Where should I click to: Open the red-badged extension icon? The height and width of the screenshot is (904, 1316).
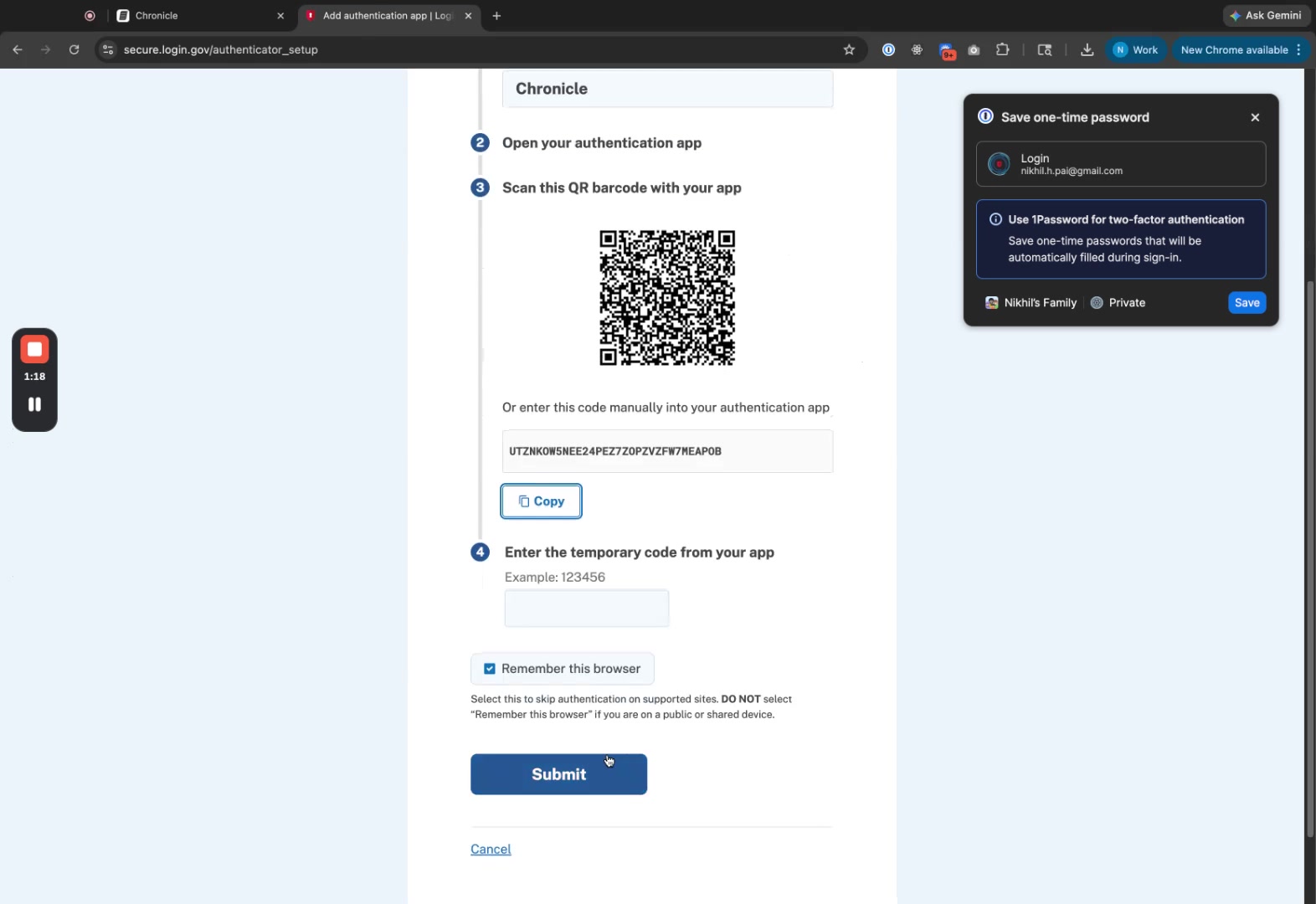pyautogui.click(x=947, y=51)
